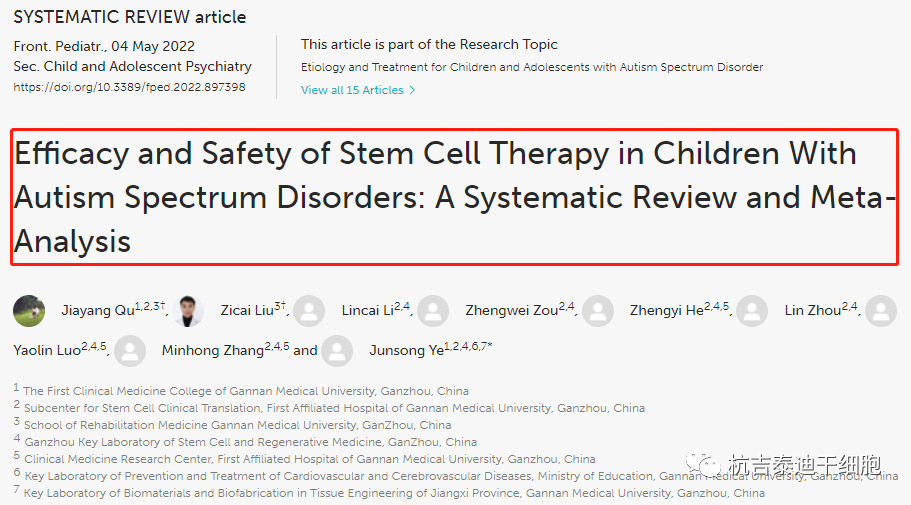Open author Jiayang Qu's name link
The width and height of the screenshot is (911, 505).
97,311
